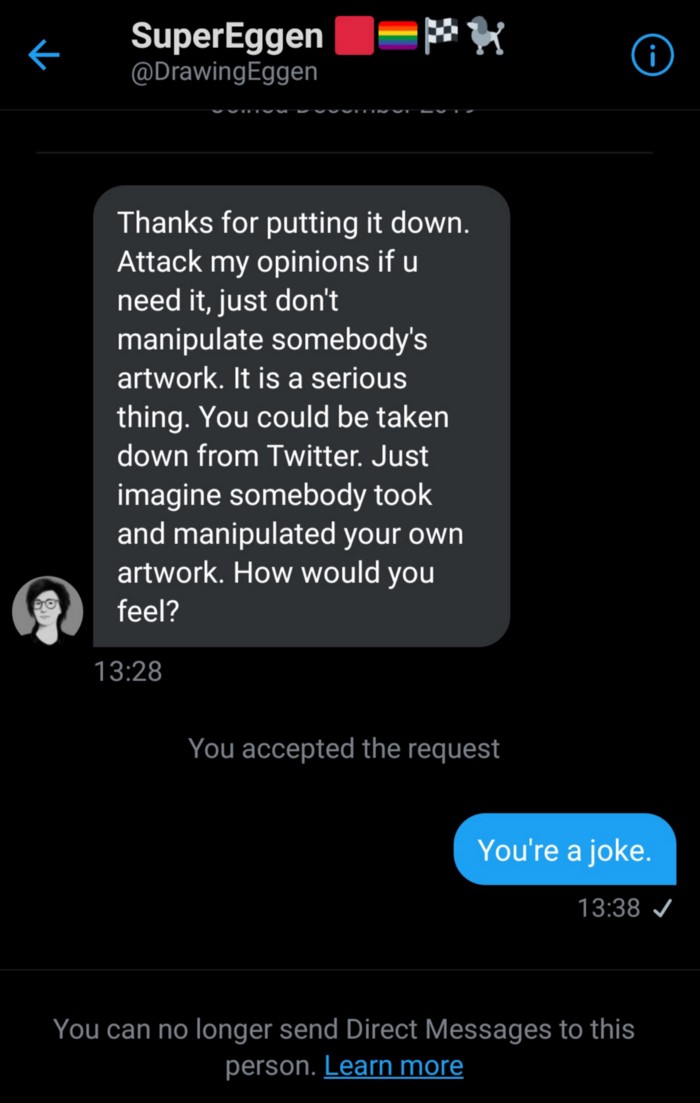Tap the partially hidden Joined date line
The image size is (700, 1103).
pyautogui.click(x=344, y=109)
